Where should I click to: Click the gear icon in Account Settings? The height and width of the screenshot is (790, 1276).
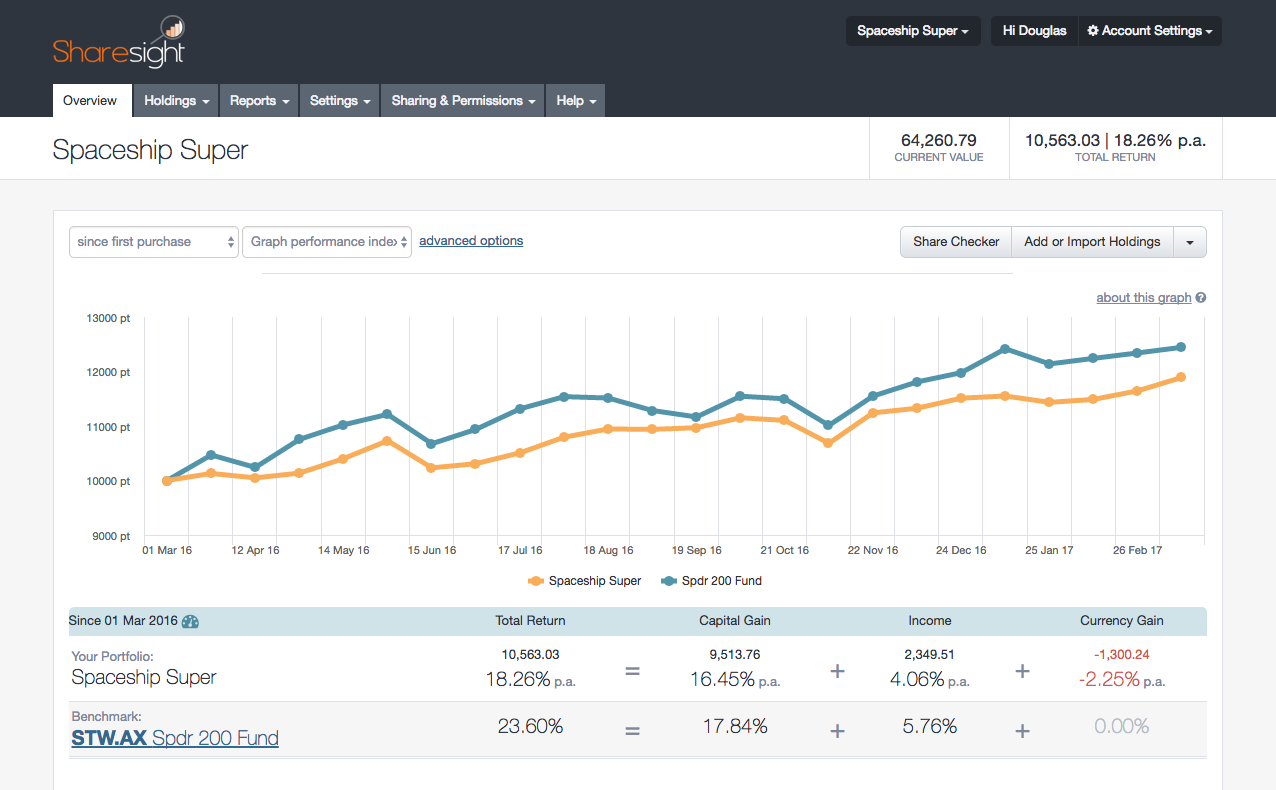click(x=1093, y=31)
